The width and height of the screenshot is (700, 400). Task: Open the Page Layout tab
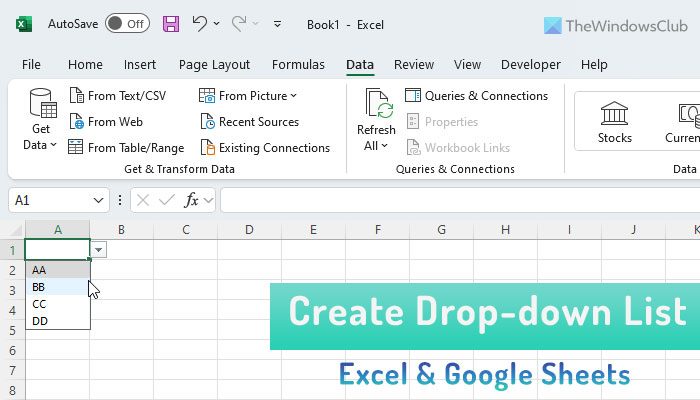[214, 65]
